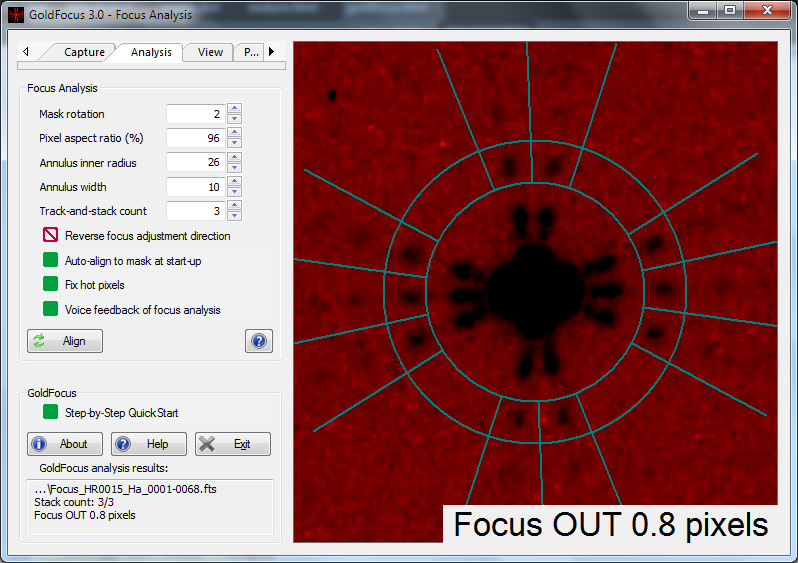This screenshot has width=798, height=563.
Task: Switch to the Capture tab
Action: pos(84,52)
